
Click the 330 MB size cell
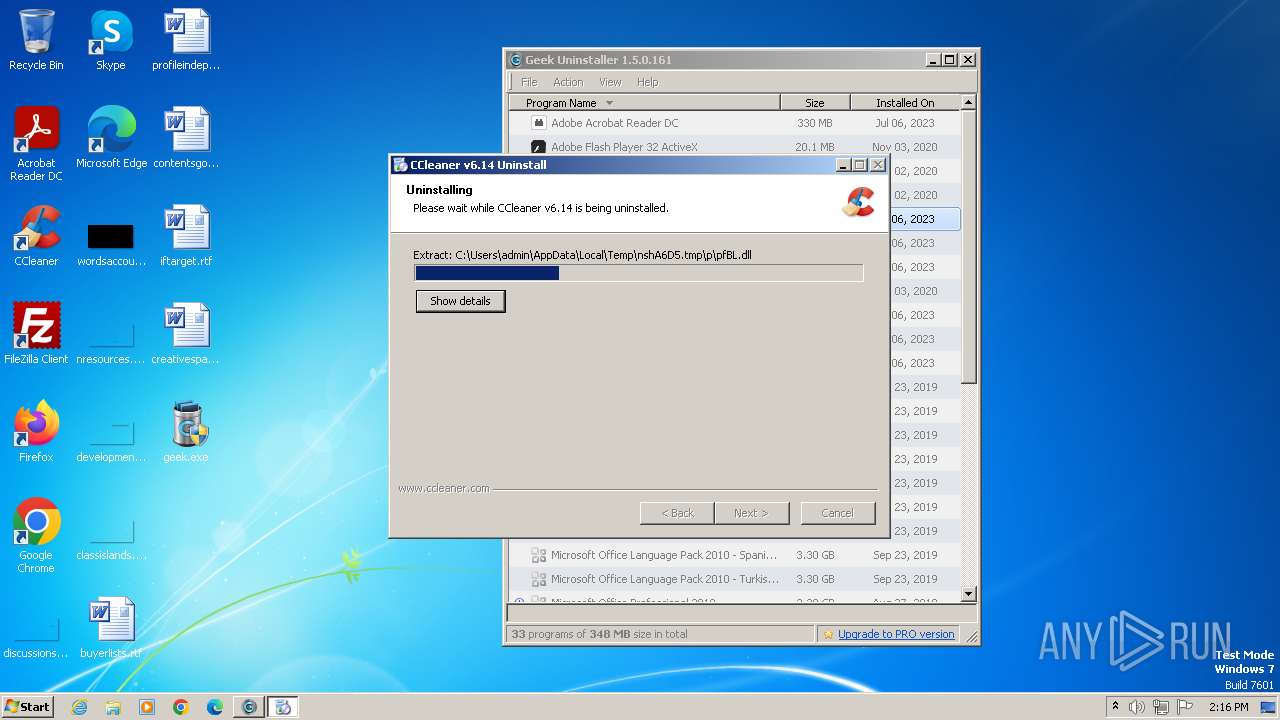[815, 123]
